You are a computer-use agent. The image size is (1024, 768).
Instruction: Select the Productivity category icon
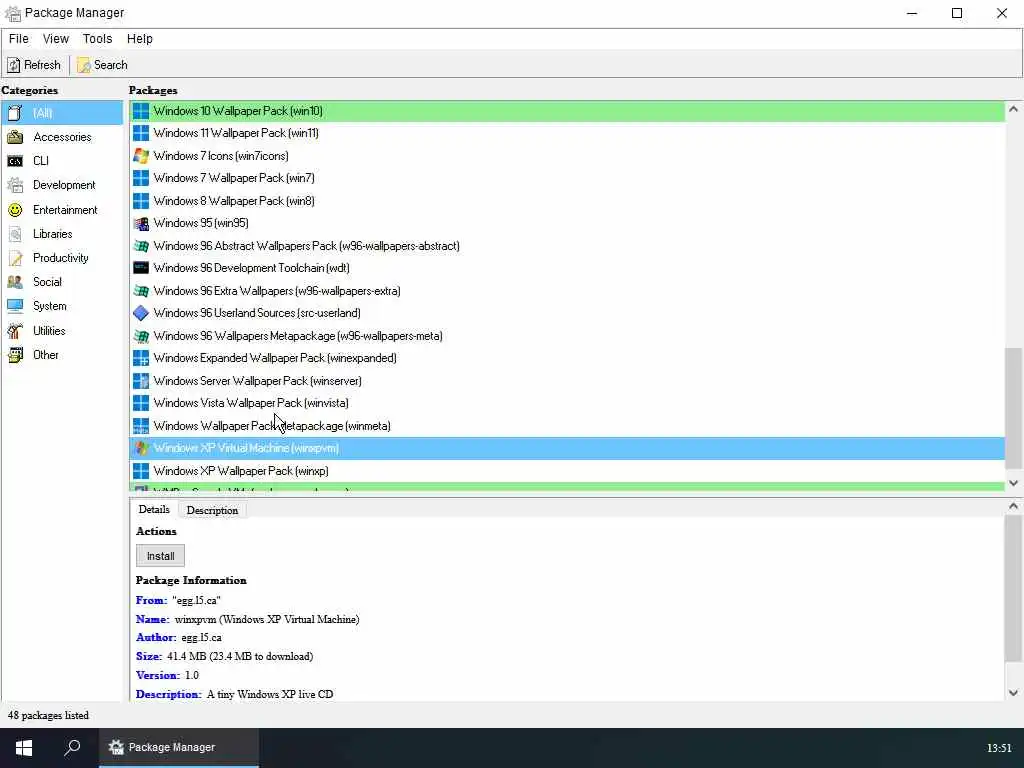tap(14, 258)
